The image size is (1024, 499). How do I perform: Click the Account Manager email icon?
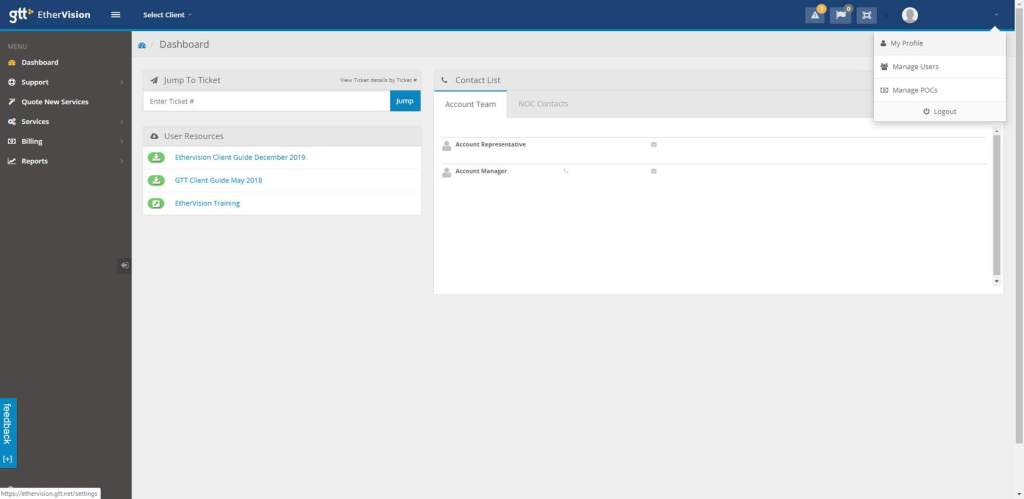click(653, 171)
